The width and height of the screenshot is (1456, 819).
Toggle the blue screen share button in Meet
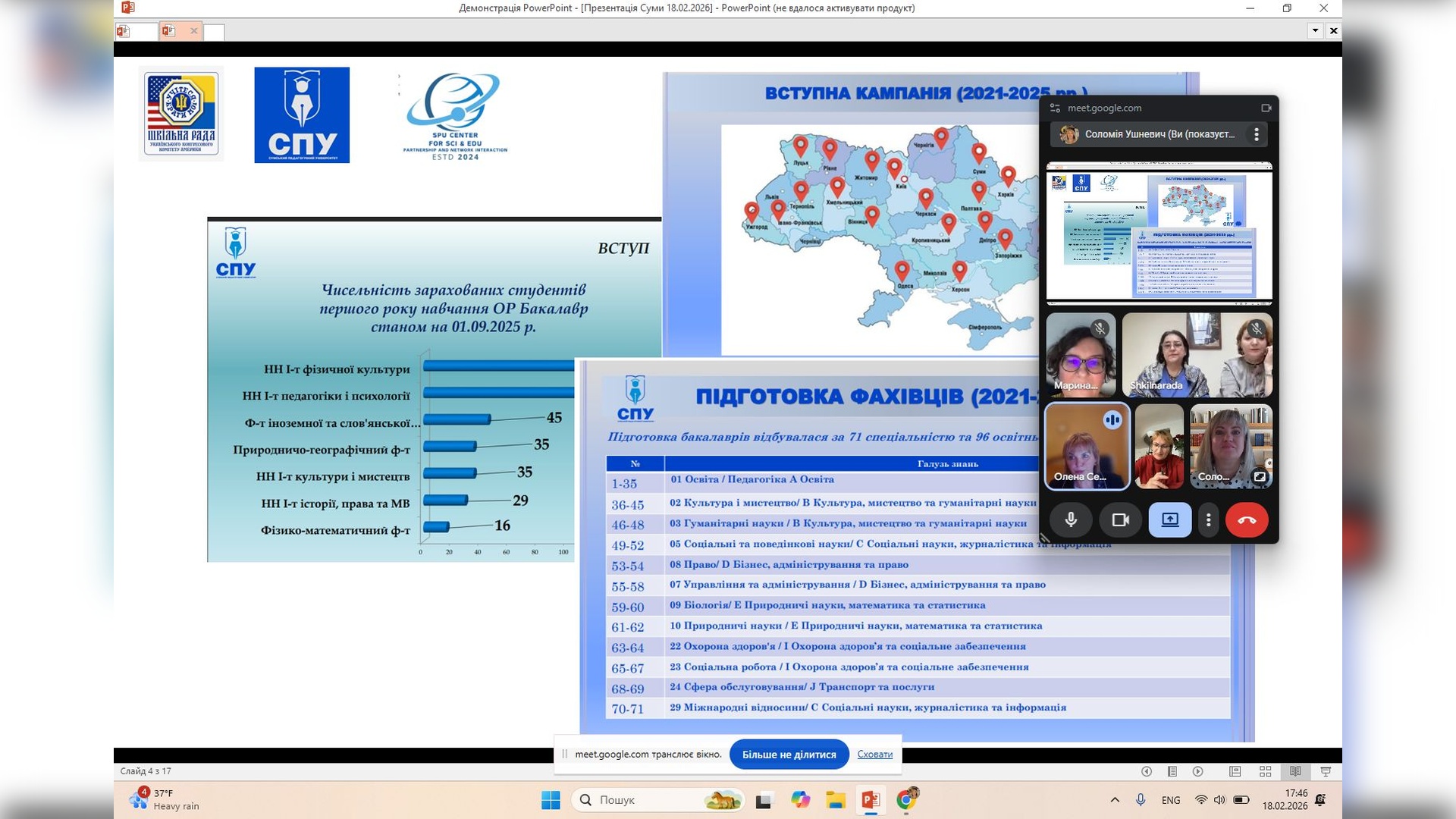click(1169, 520)
